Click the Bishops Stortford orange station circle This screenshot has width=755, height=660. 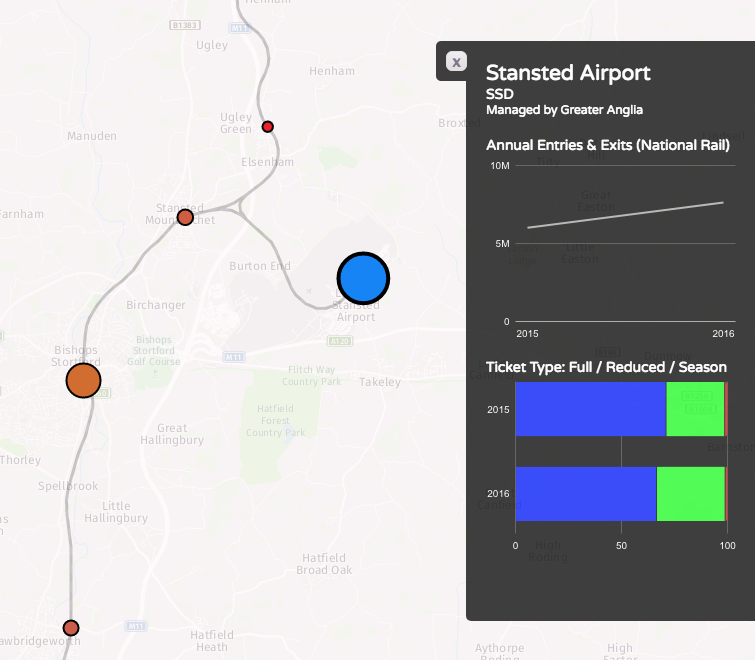point(83,380)
